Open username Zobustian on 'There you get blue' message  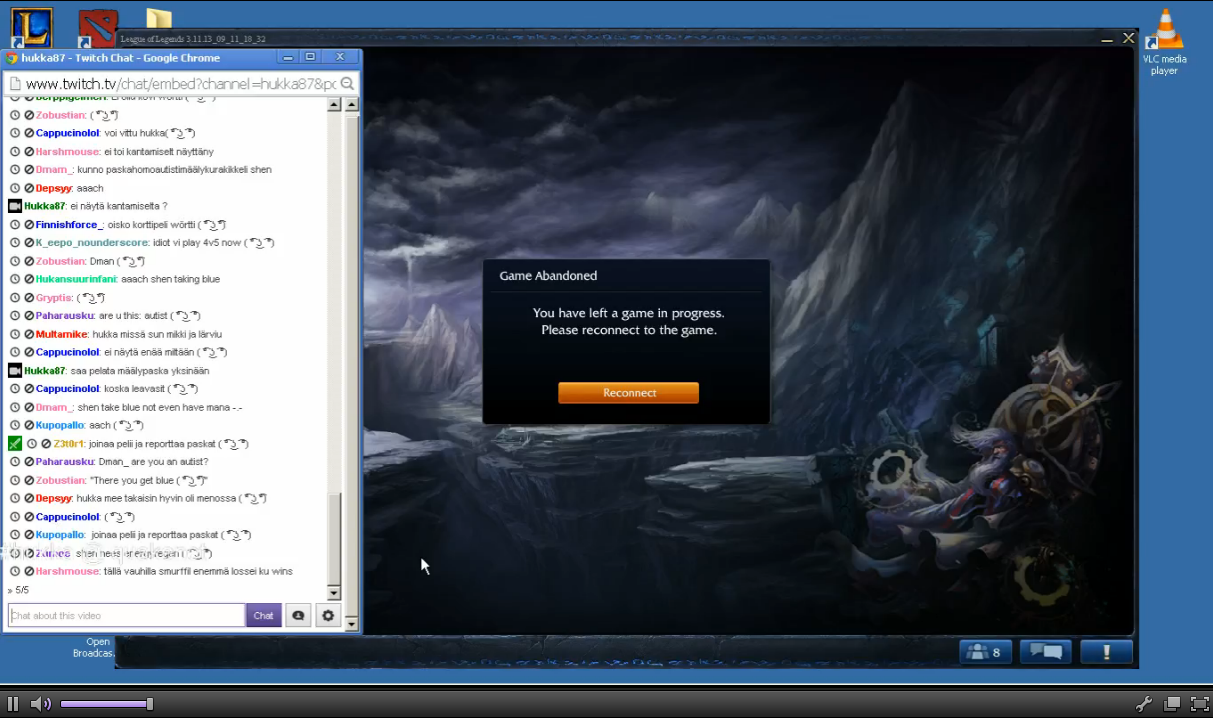click(x=61, y=480)
